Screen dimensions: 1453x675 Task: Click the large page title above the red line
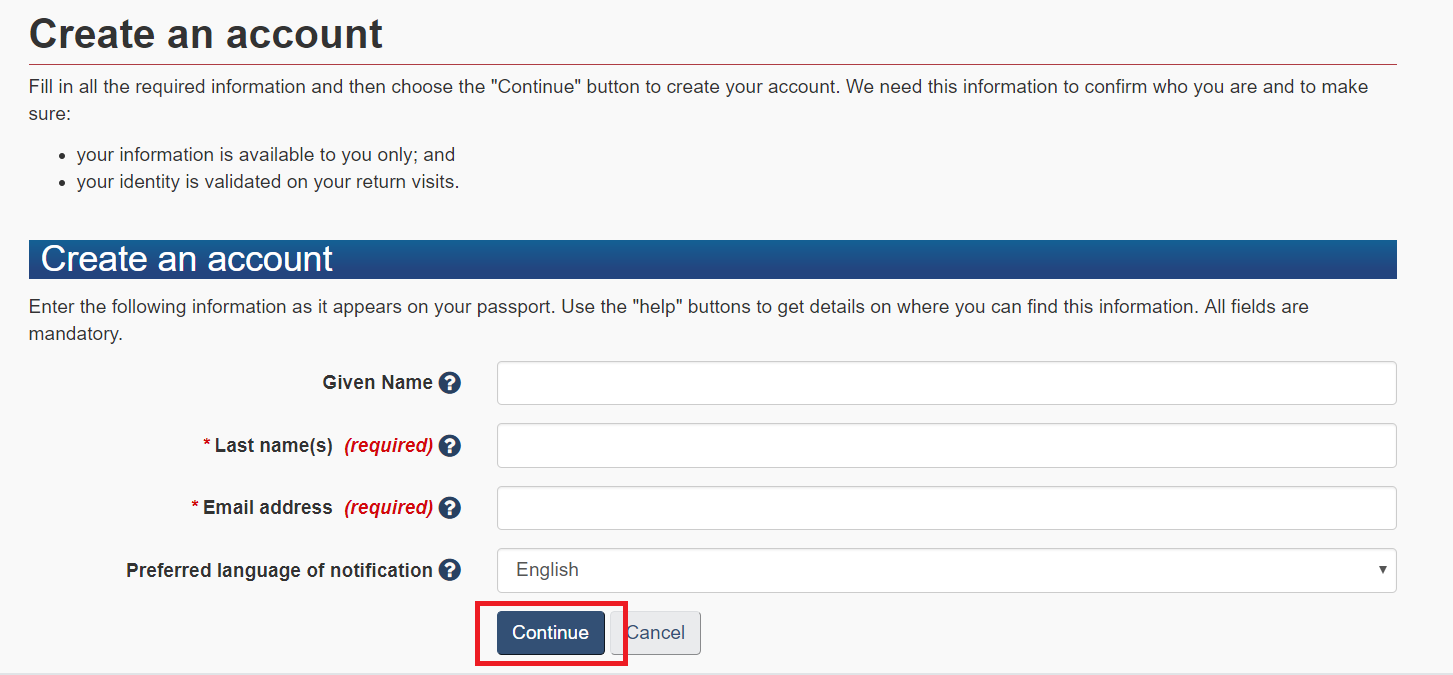coord(206,34)
